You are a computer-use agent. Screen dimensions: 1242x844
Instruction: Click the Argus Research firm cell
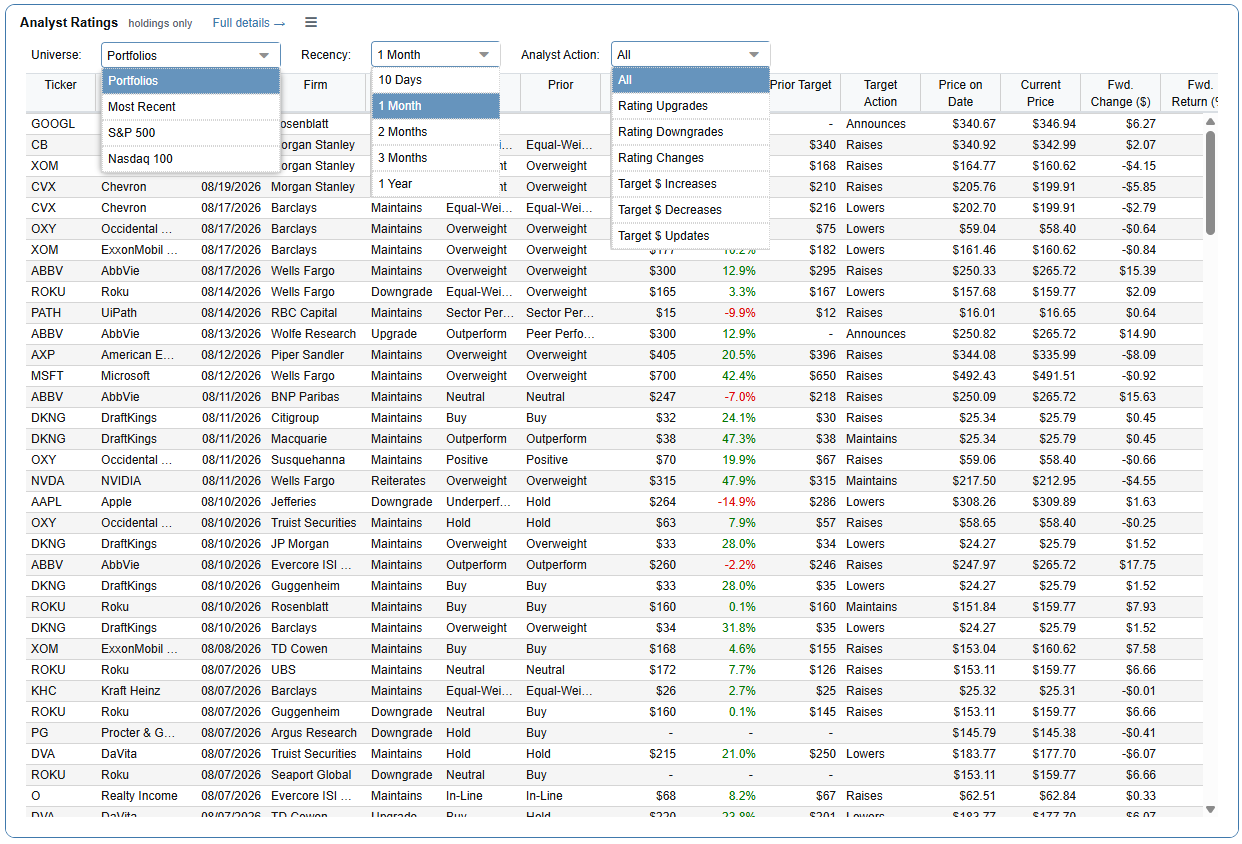[314, 733]
